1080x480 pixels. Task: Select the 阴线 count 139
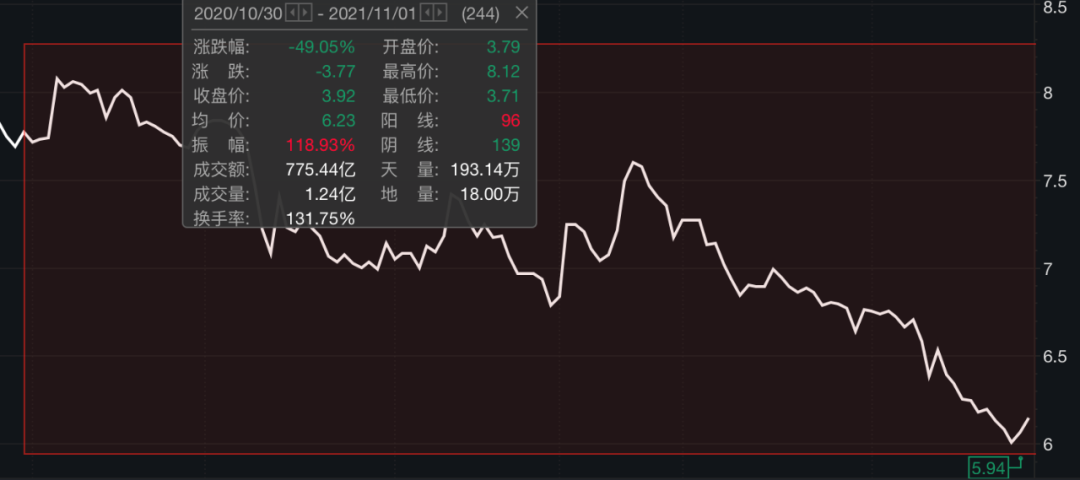point(504,145)
